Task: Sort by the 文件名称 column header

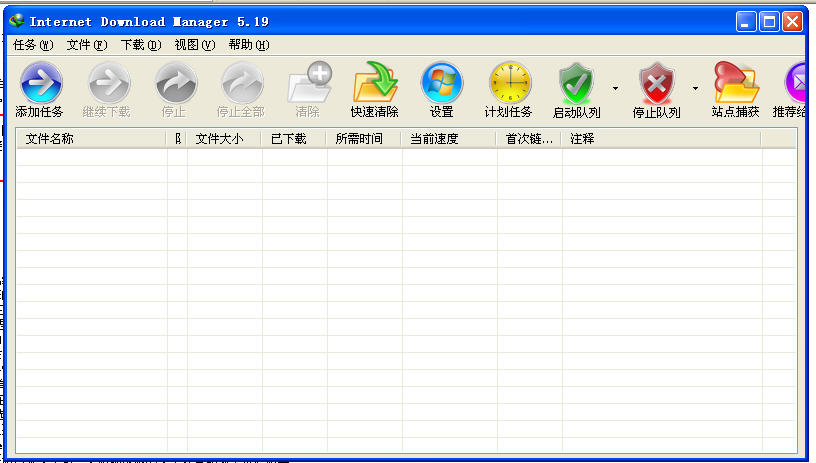Action: pyautogui.click(x=90, y=139)
